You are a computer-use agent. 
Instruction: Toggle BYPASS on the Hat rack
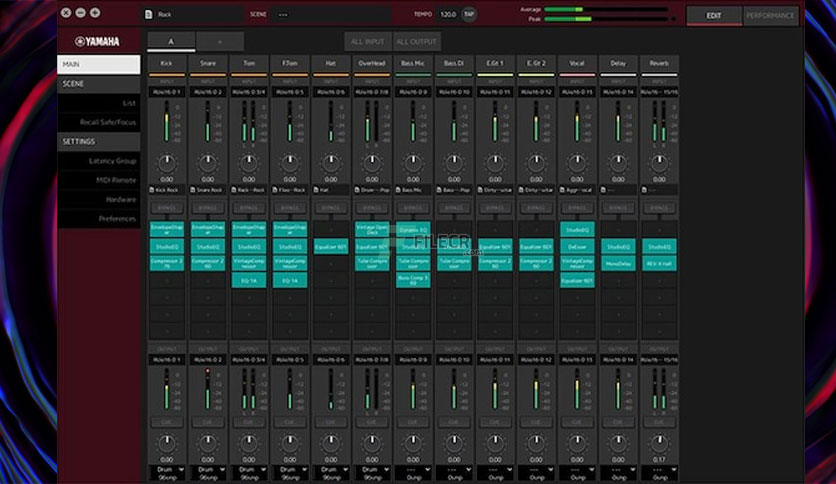point(331,207)
